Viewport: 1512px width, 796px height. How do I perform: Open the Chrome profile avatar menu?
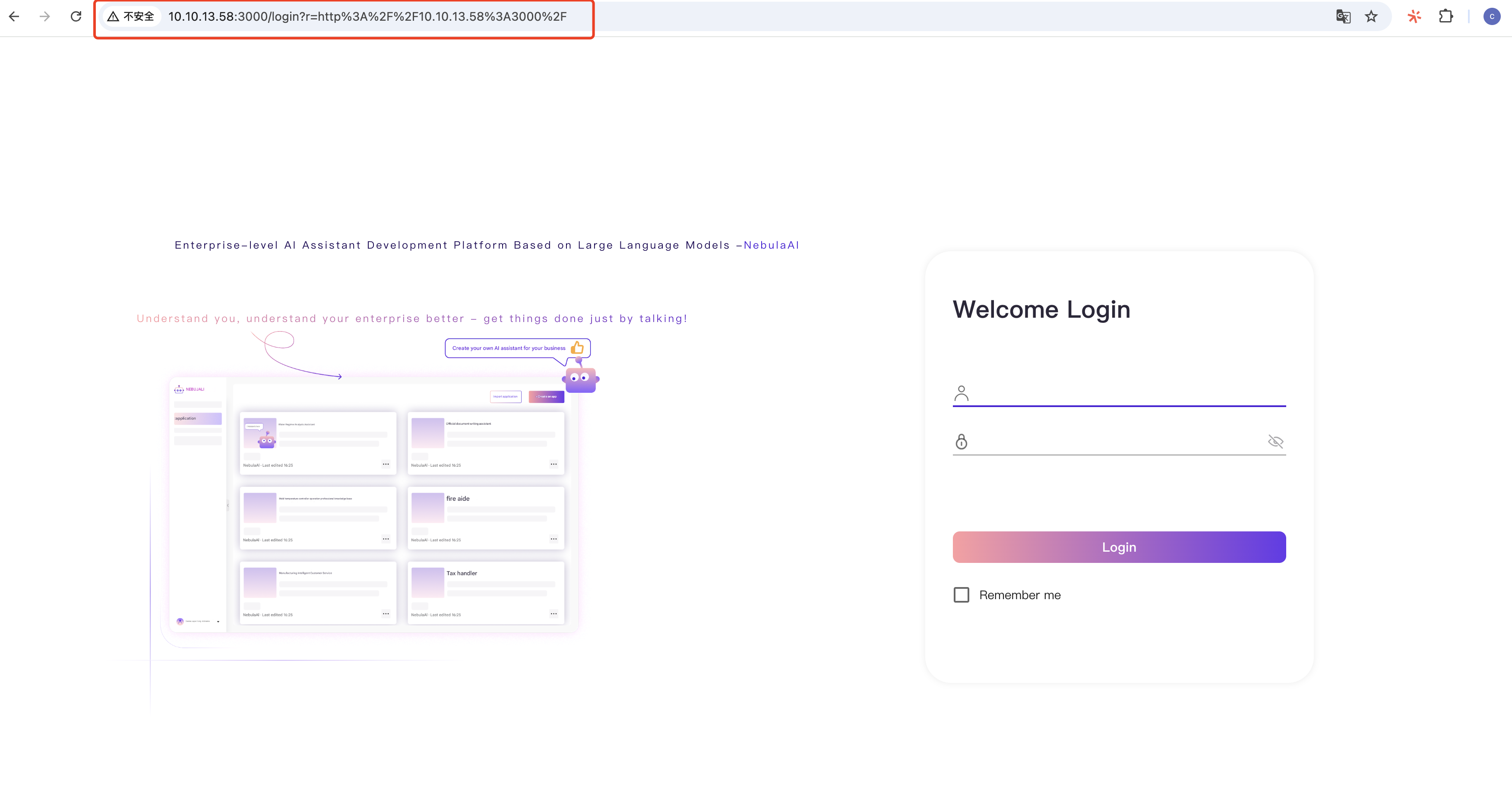(1491, 16)
